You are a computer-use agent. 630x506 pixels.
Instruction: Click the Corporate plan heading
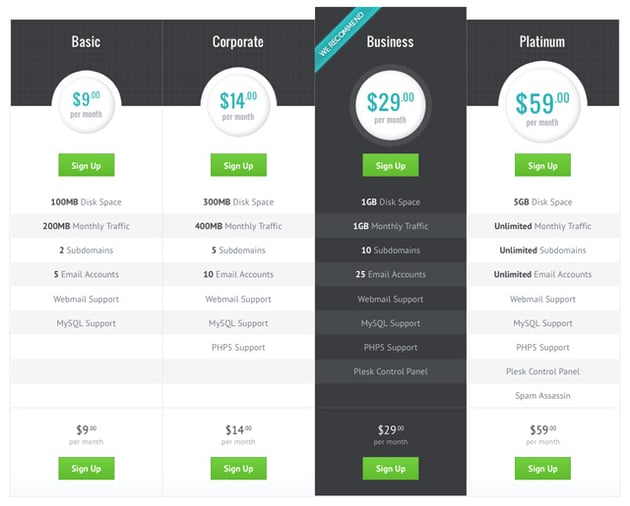click(238, 42)
